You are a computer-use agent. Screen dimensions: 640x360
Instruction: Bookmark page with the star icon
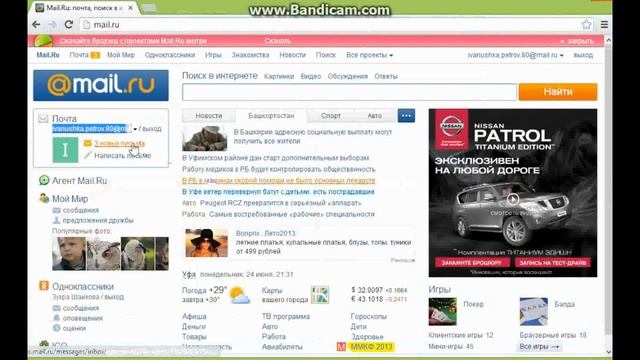pyautogui.click(x=586, y=24)
